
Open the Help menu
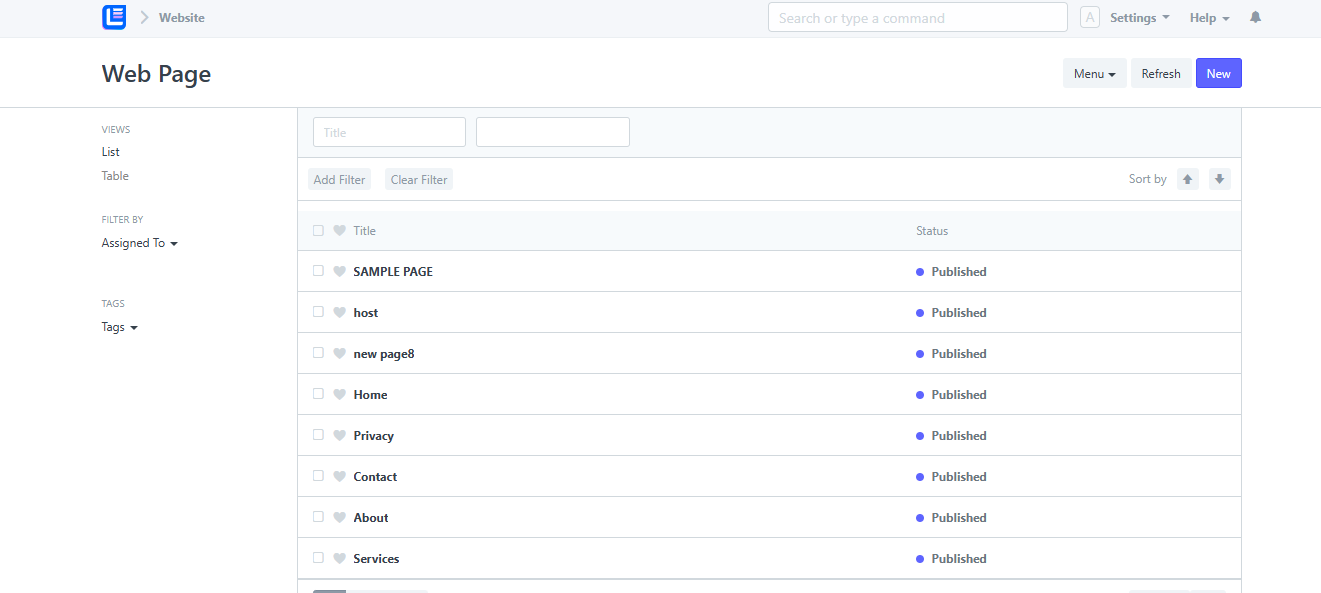tap(1209, 18)
